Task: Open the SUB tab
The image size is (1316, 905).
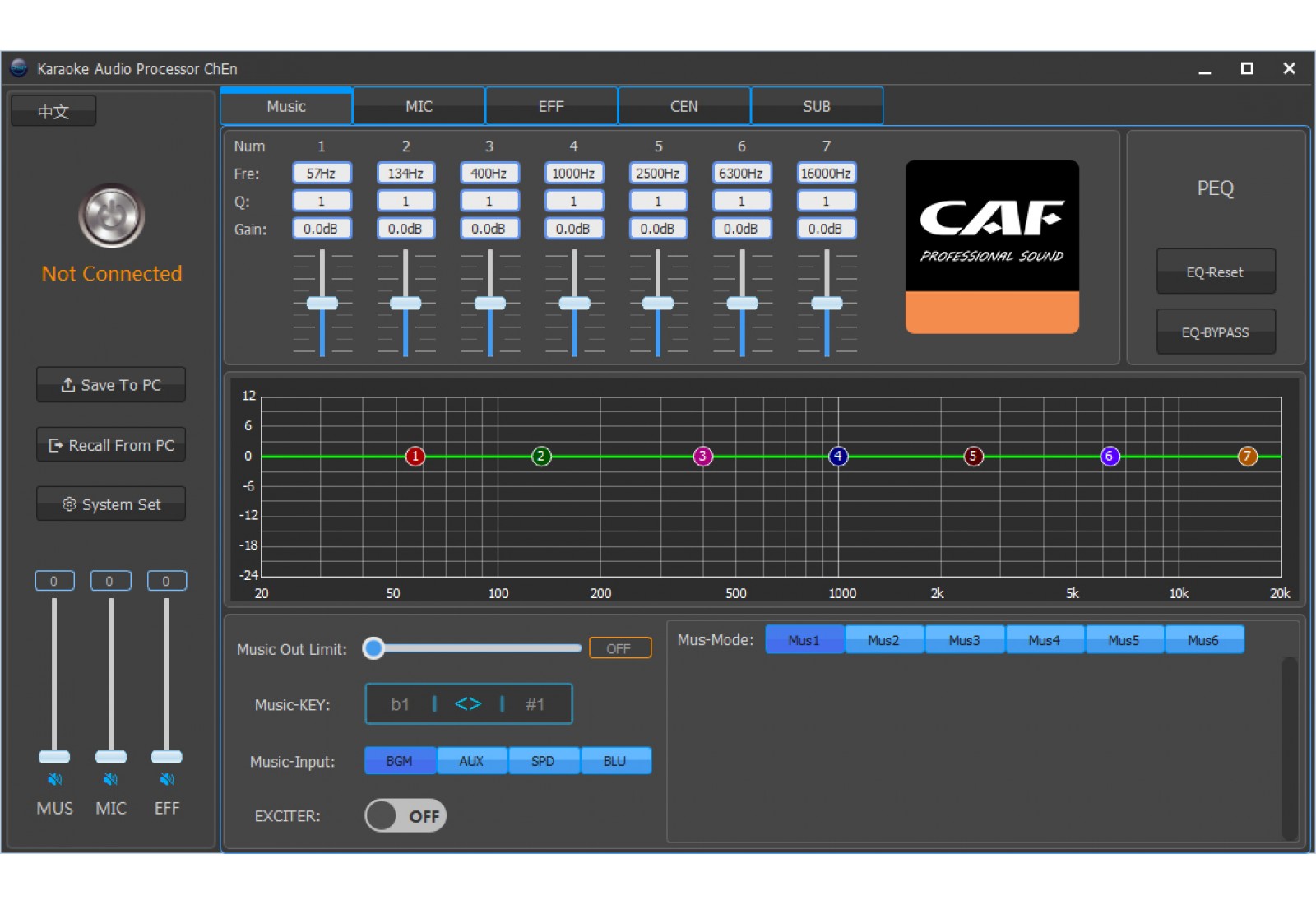Action: click(816, 106)
